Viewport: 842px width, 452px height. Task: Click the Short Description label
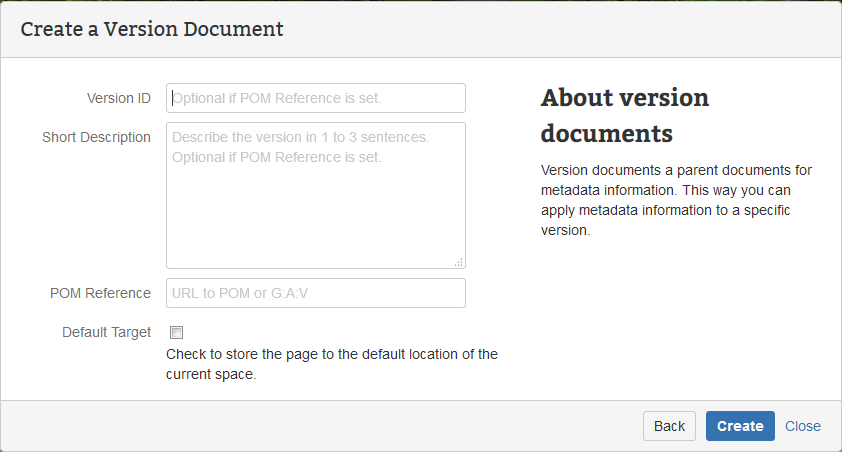coord(96,137)
